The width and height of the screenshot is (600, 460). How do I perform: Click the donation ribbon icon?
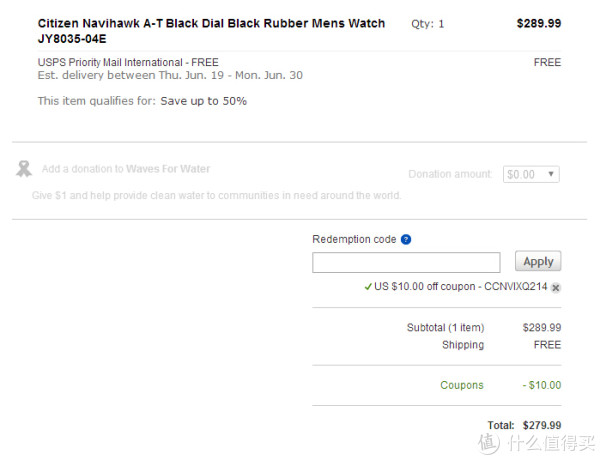24,169
